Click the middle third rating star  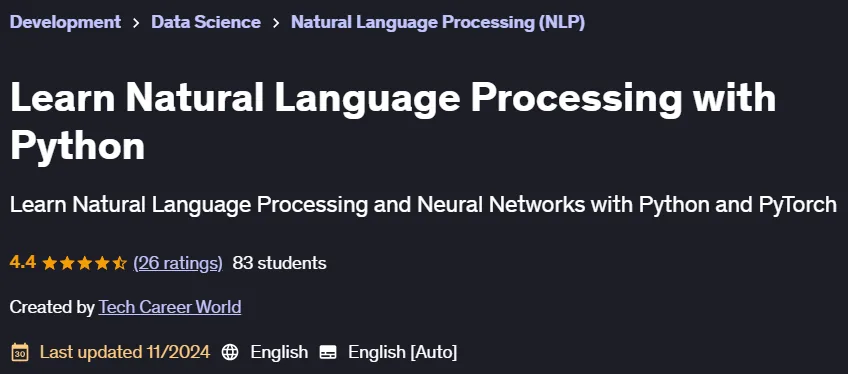pos(84,263)
